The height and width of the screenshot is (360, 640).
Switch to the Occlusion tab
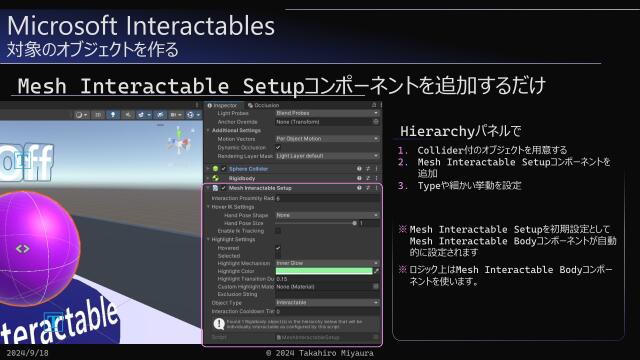[263, 105]
